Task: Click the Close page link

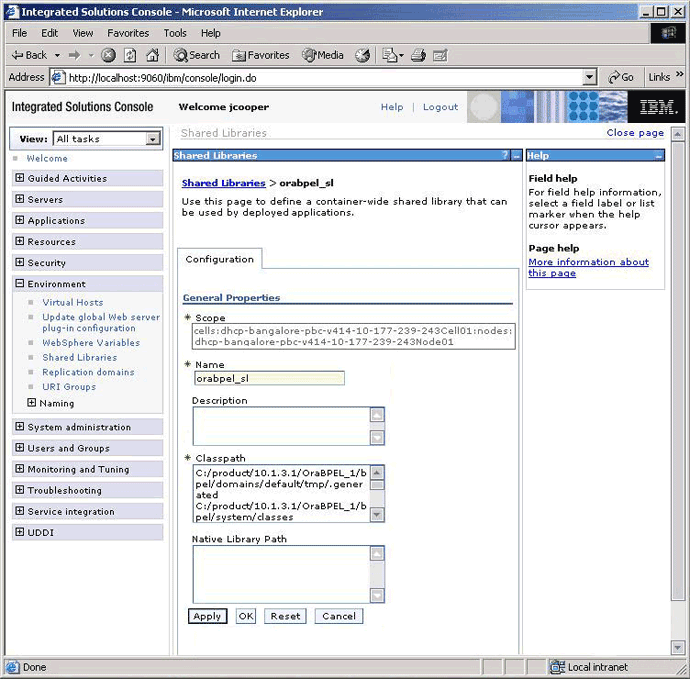Action: (x=635, y=133)
